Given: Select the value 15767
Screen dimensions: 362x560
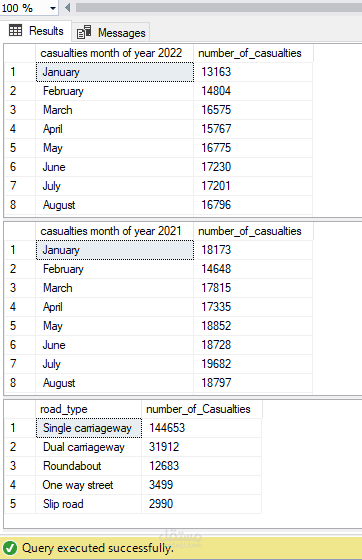Looking at the screenshot, I should click(253, 129).
